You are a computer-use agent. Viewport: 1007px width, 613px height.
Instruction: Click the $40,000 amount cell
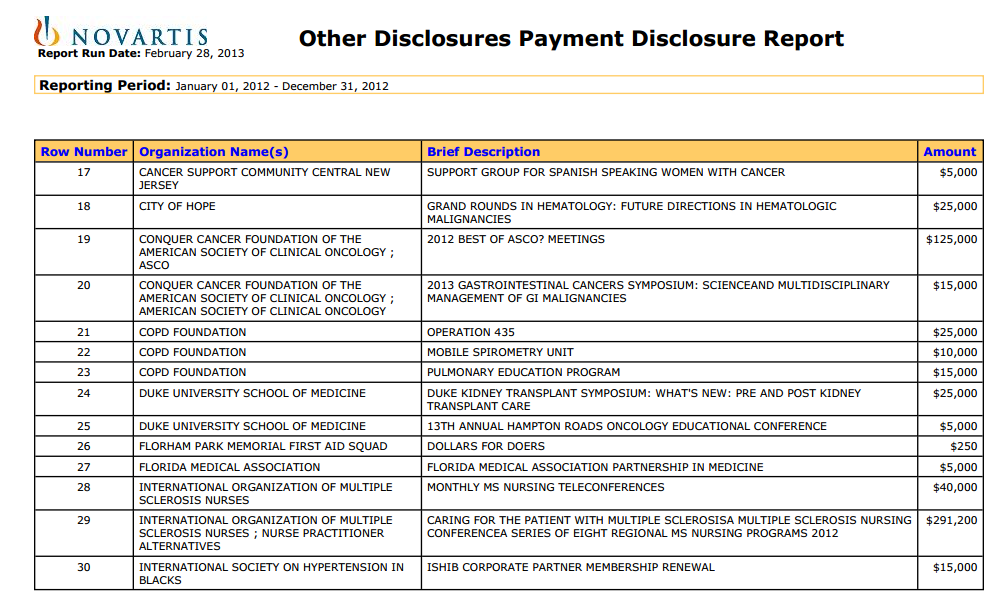(950, 493)
